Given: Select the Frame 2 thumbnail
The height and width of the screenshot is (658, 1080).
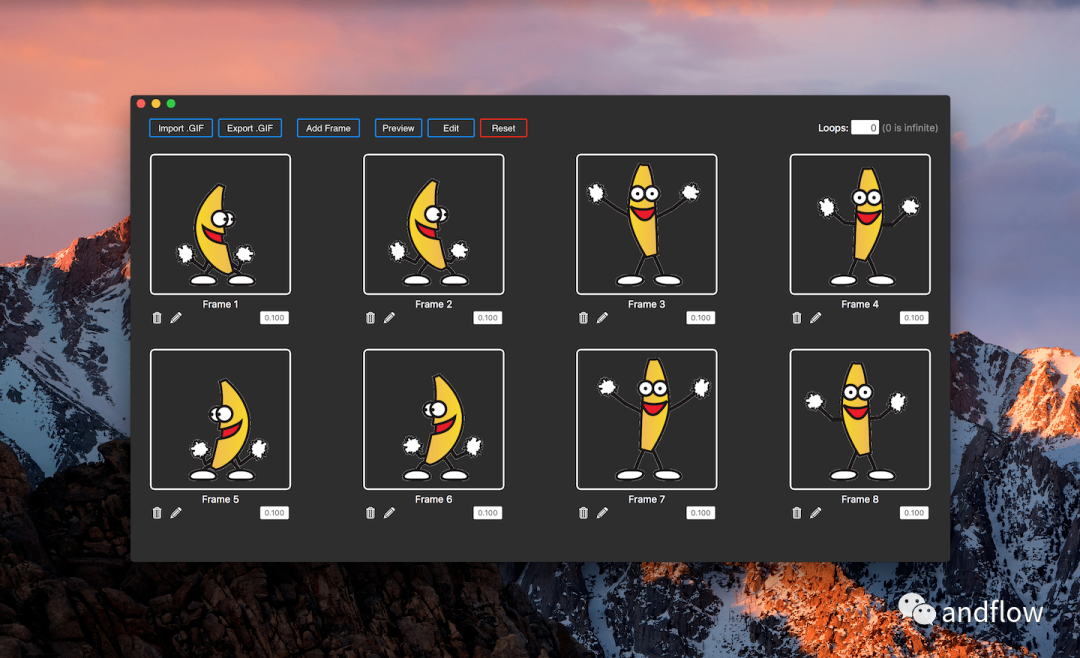Looking at the screenshot, I should click(x=434, y=222).
